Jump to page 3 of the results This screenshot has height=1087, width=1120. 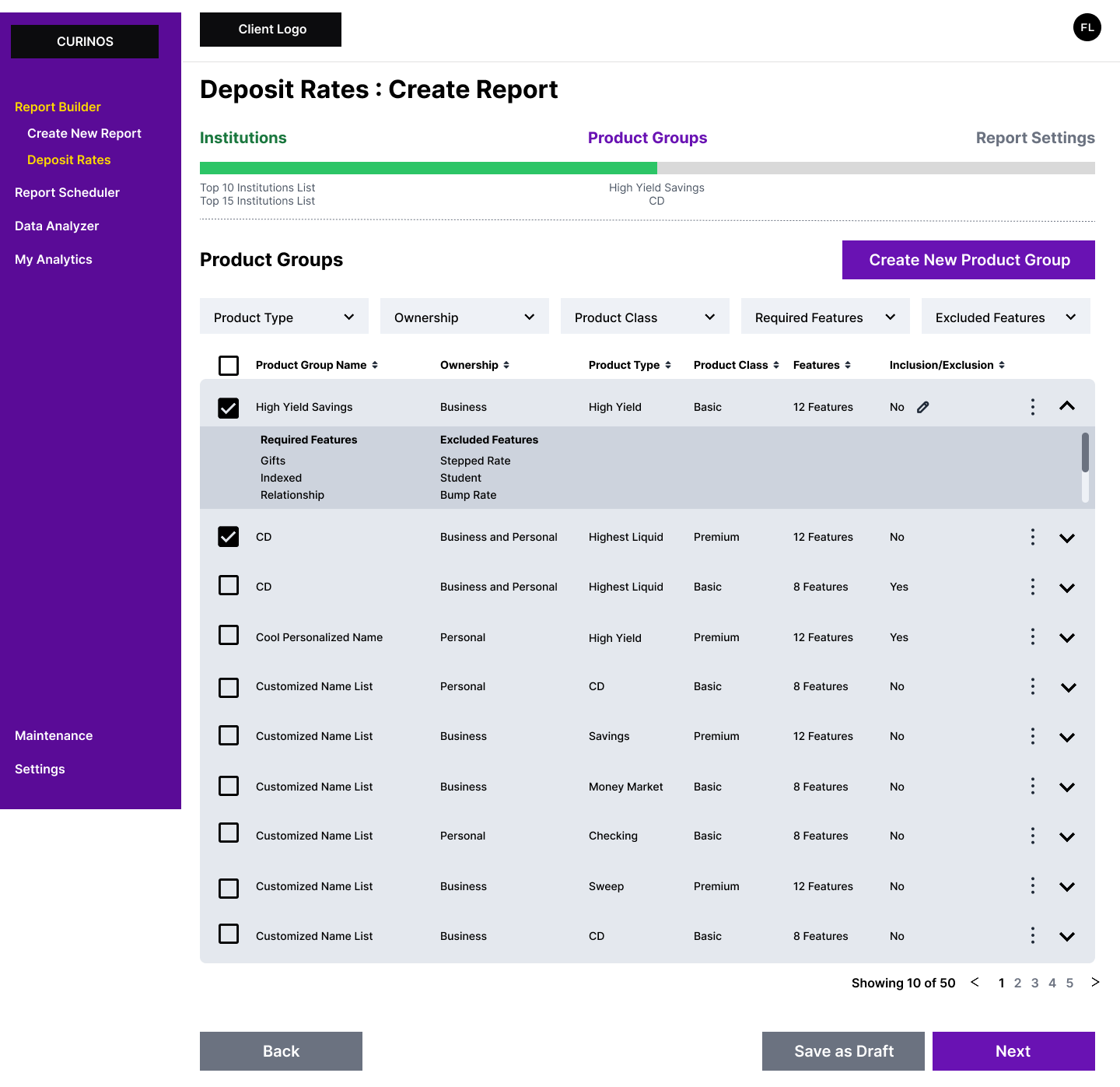[1034, 983]
